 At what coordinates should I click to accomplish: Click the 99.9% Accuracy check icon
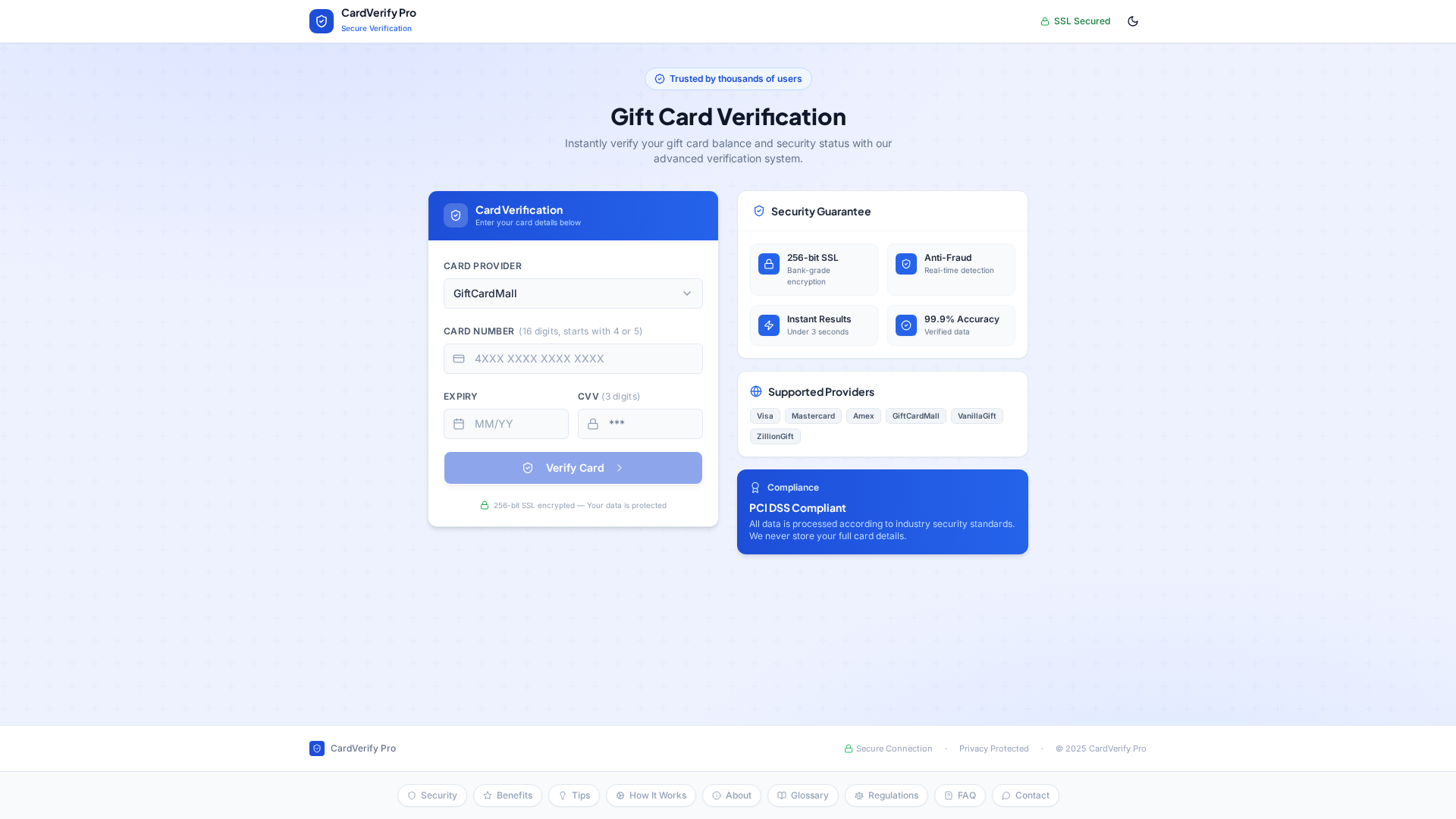(x=906, y=325)
